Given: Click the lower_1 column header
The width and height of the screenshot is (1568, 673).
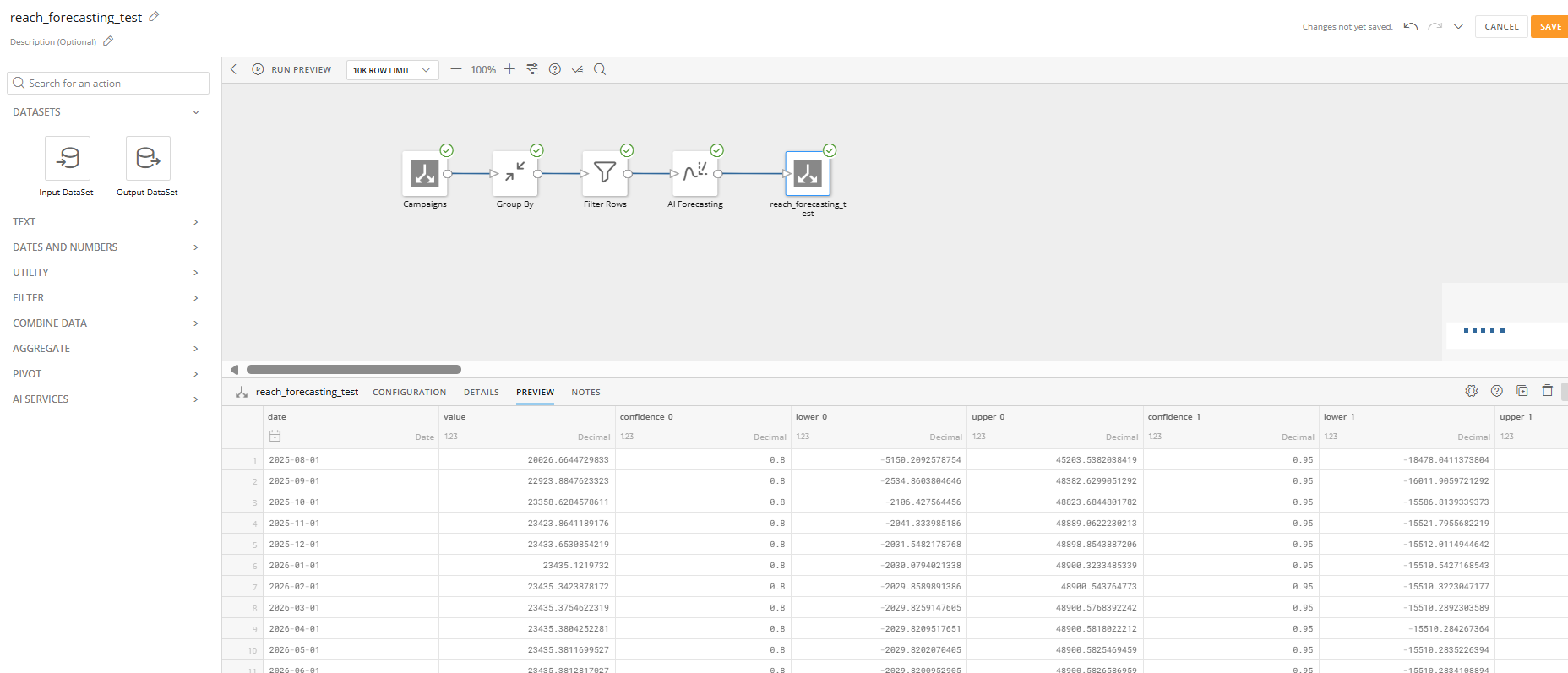Looking at the screenshot, I should pyautogui.click(x=1407, y=427).
